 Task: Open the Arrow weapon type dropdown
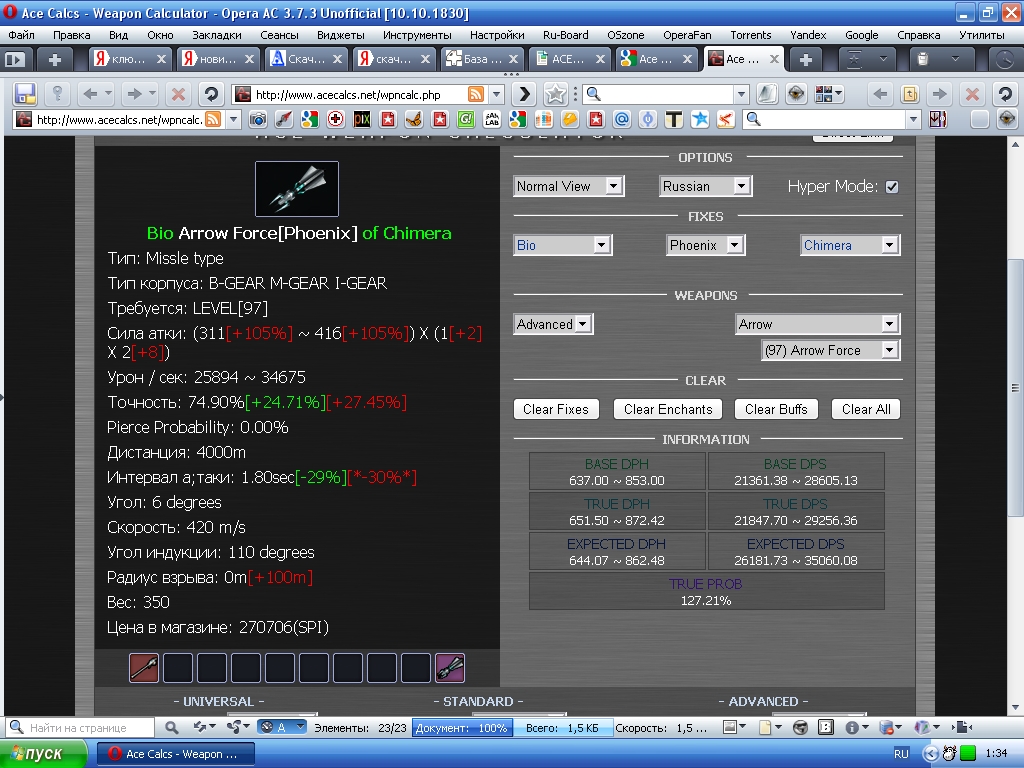pos(817,324)
